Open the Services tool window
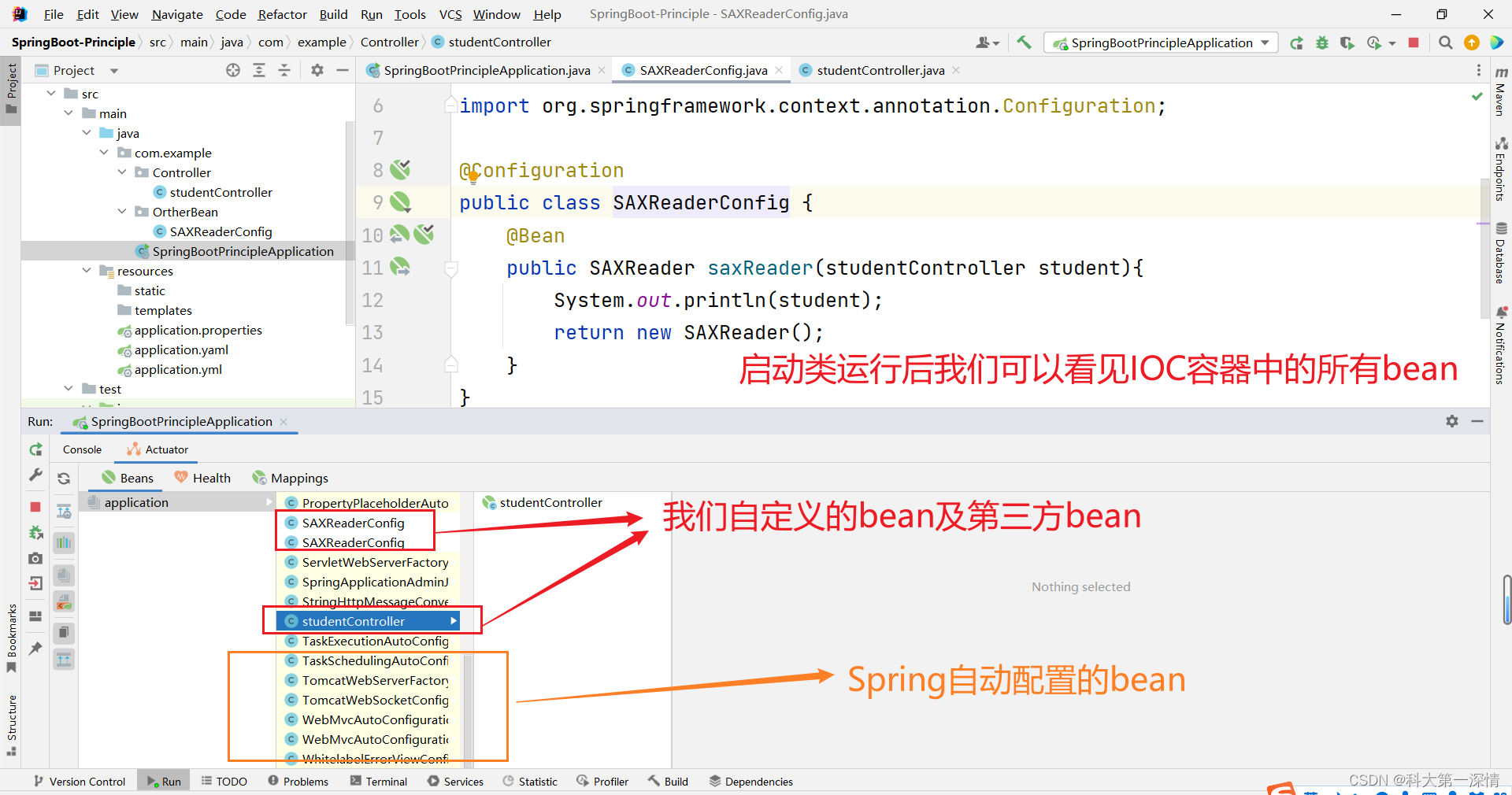 point(455,782)
